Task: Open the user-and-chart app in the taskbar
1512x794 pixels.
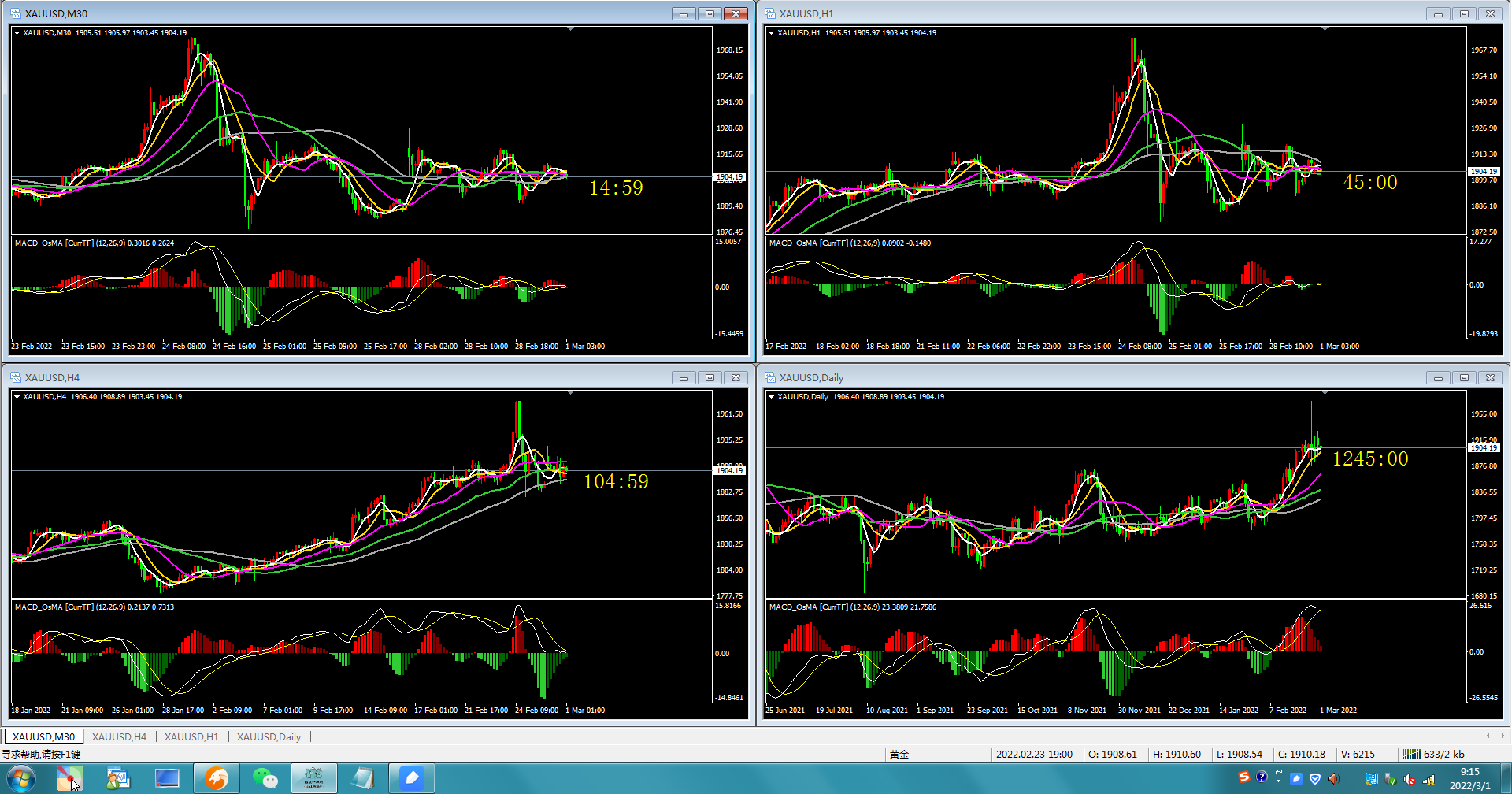Action: 118,779
